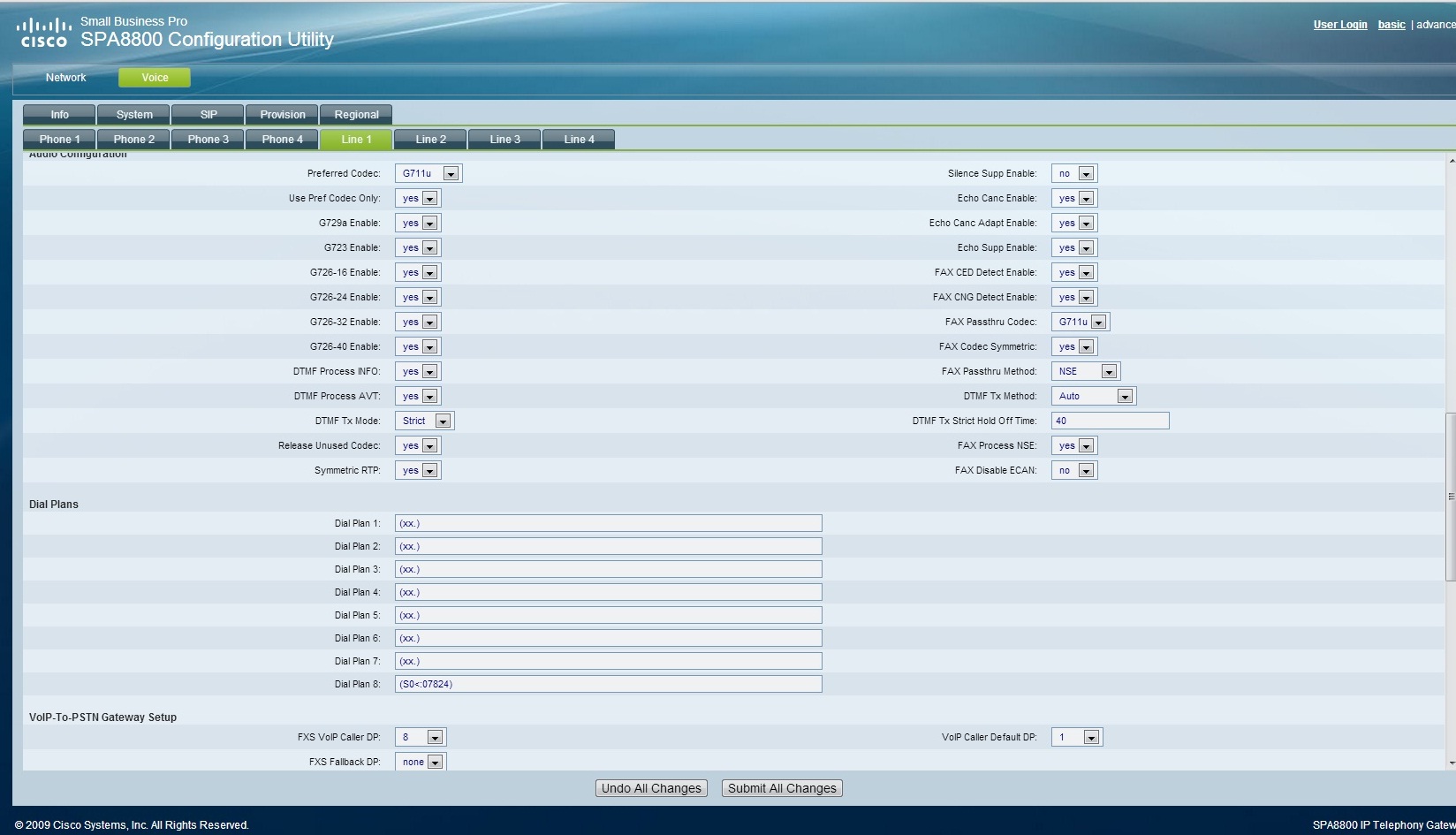Select the Network main tab
1456x835 pixels.
pyautogui.click(x=65, y=78)
